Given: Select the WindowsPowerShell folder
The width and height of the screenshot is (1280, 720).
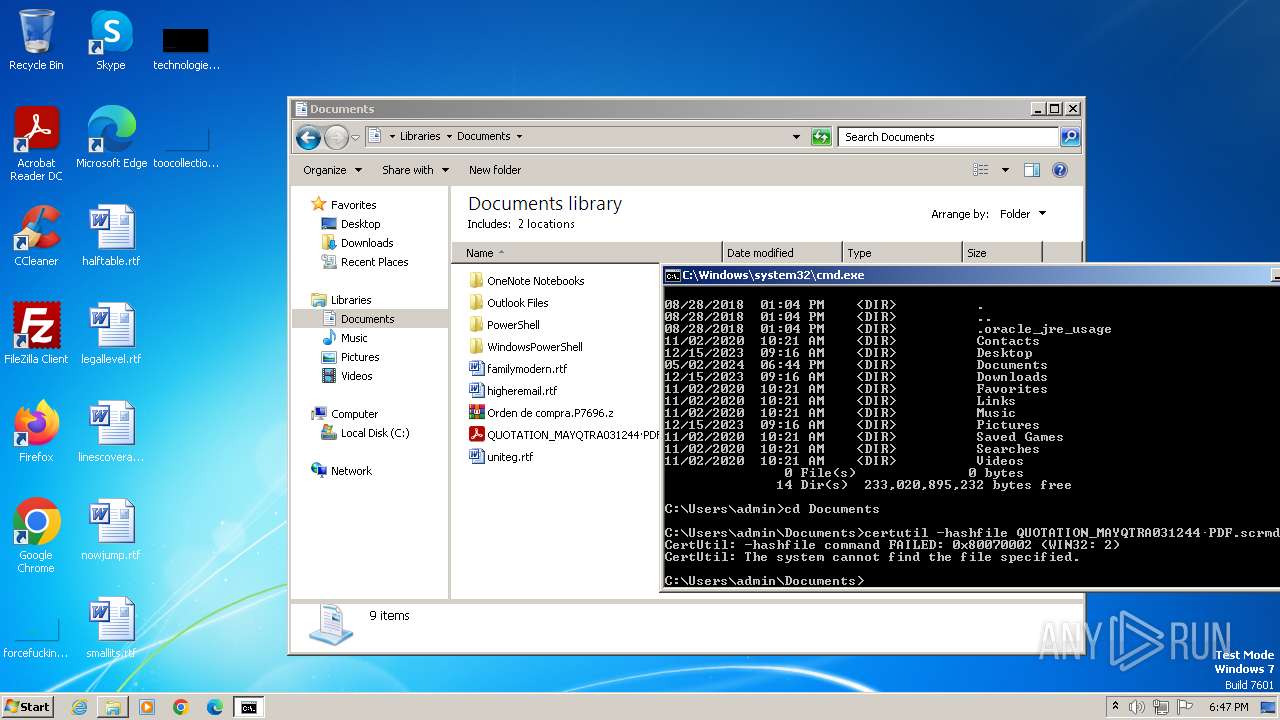Looking at the screenshot, I should [x=526, y=347].
